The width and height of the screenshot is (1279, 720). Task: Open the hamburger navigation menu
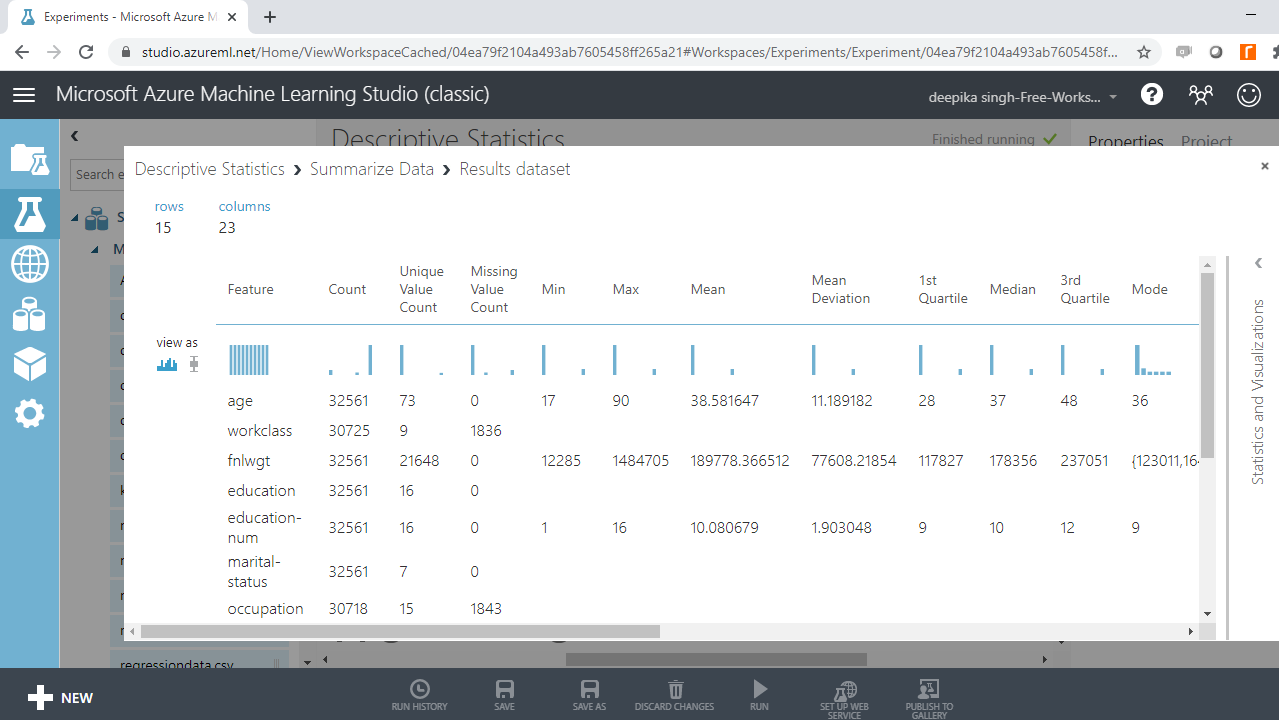(24, 95)
